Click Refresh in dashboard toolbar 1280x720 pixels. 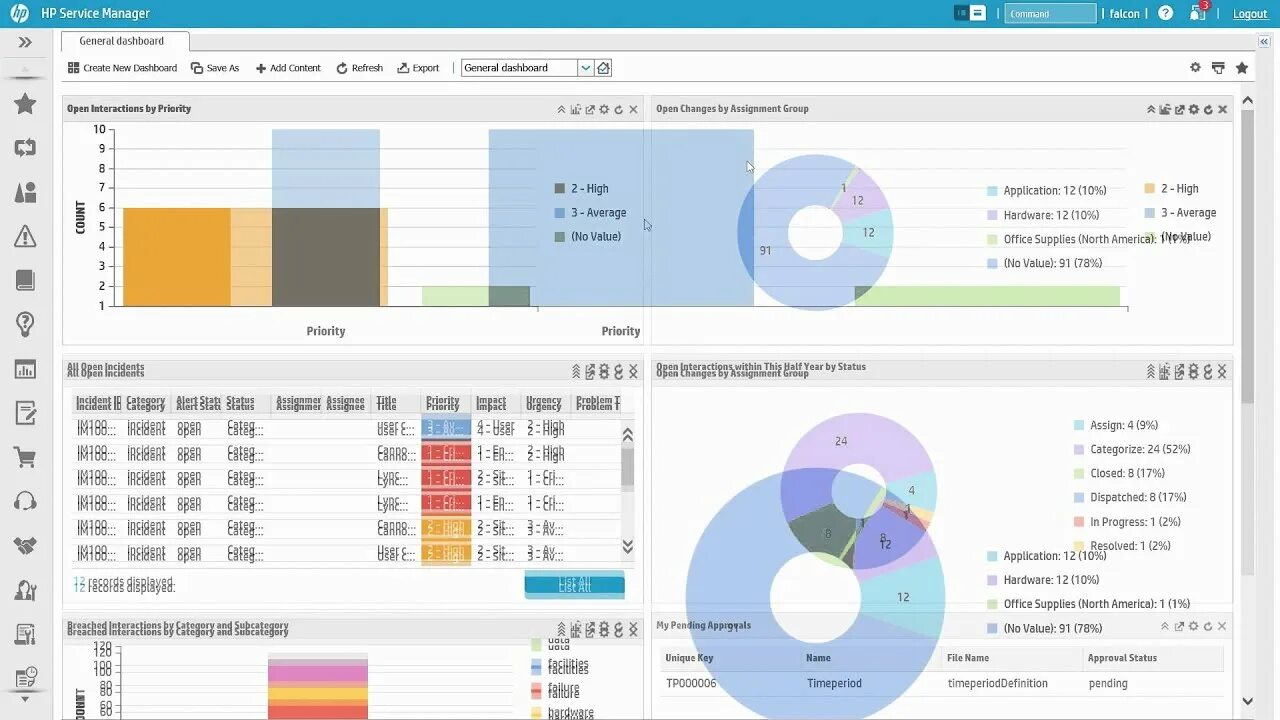(359, 68)
